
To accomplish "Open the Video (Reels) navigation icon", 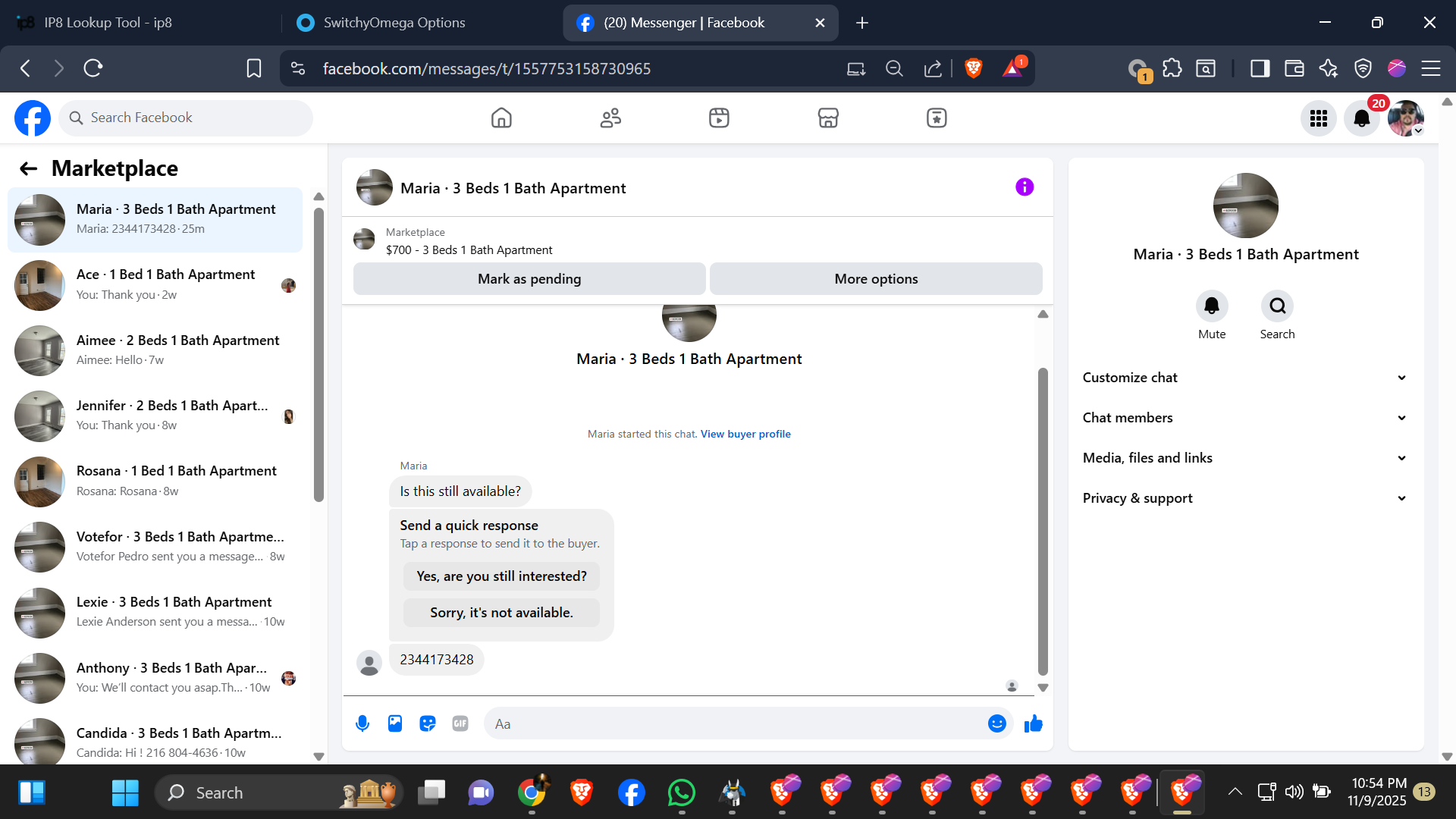I will pos(719,118).
